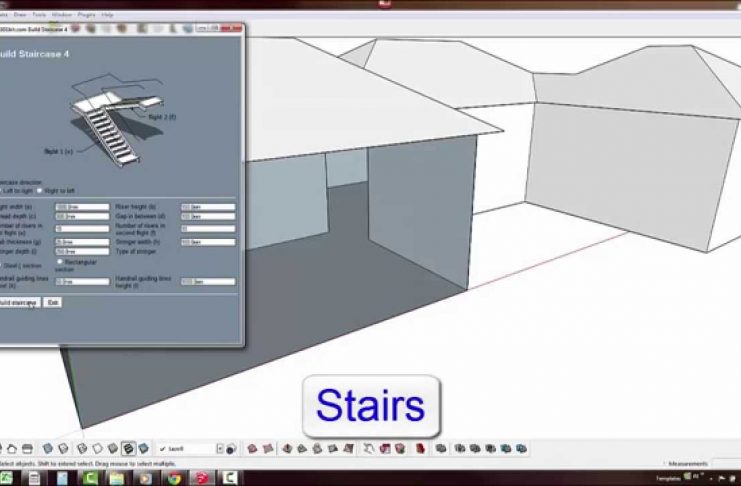Open the Layer Manager icon beside Layer0
This screenshot has width=741, height=486.
click(x=231, y=449)
